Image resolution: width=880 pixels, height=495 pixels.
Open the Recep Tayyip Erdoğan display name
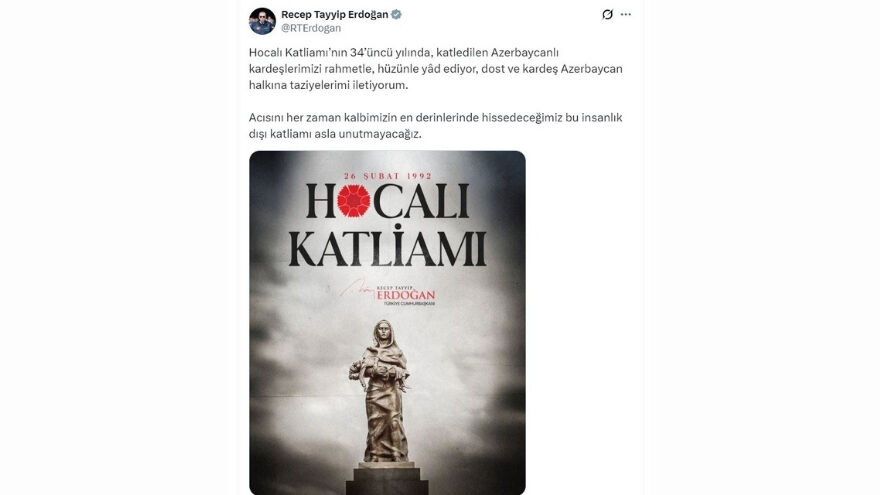(x=334, y=15)
